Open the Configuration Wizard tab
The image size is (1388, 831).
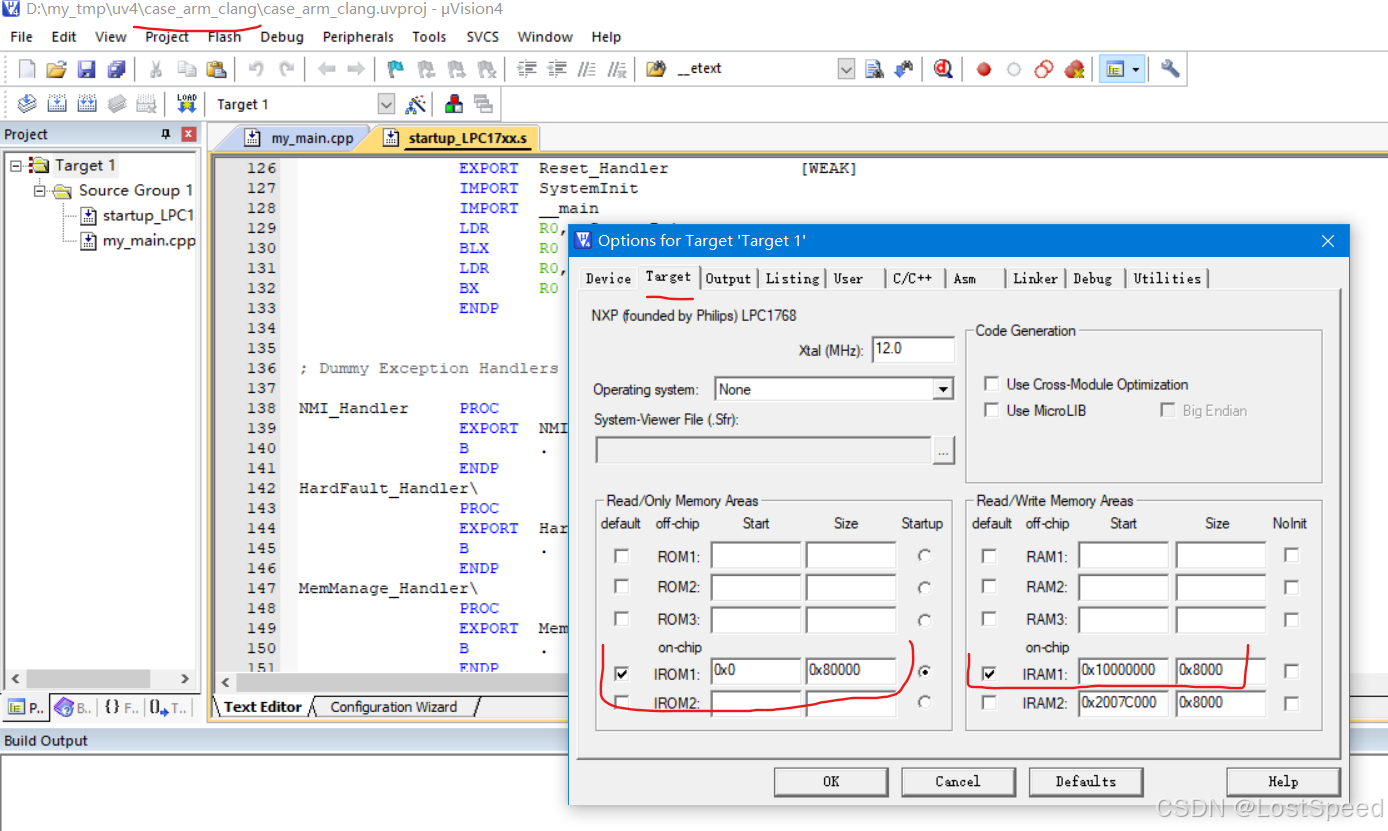[x=394, y=707]
